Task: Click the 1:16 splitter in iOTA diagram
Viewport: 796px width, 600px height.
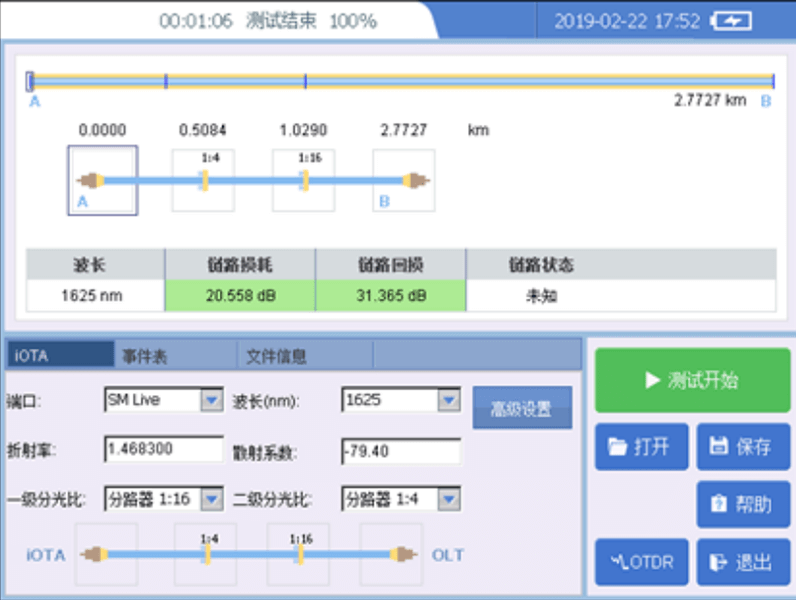Action: (x=297, y=553)
